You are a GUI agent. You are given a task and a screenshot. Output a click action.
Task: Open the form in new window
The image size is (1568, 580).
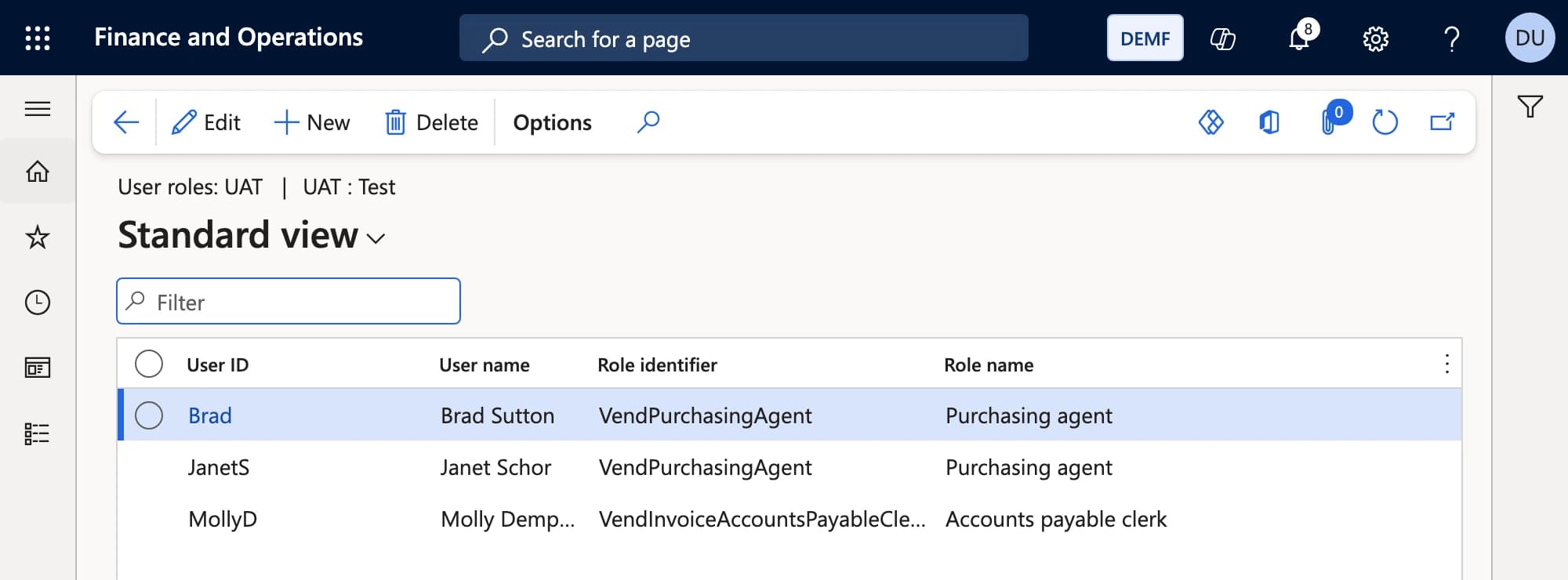(x=1443, y=122)
